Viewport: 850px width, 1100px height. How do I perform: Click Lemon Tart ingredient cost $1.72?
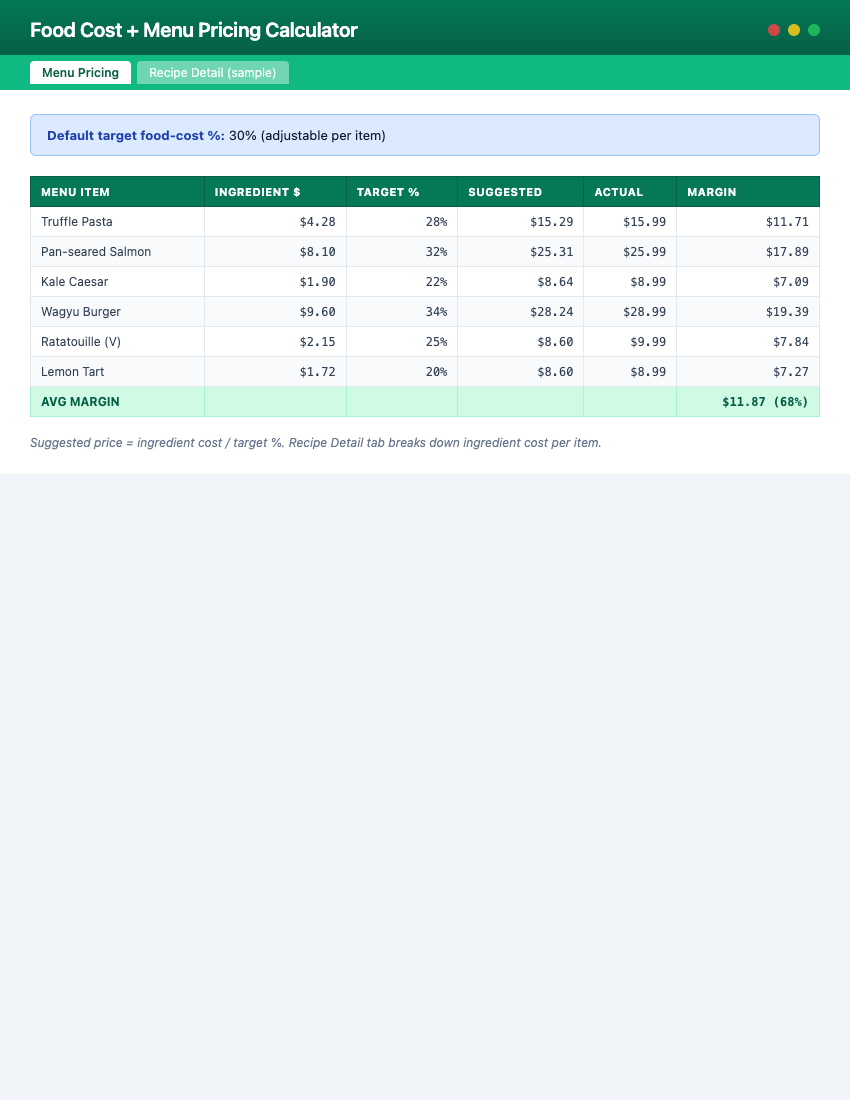pyautogui.click(x=317, y=372)
